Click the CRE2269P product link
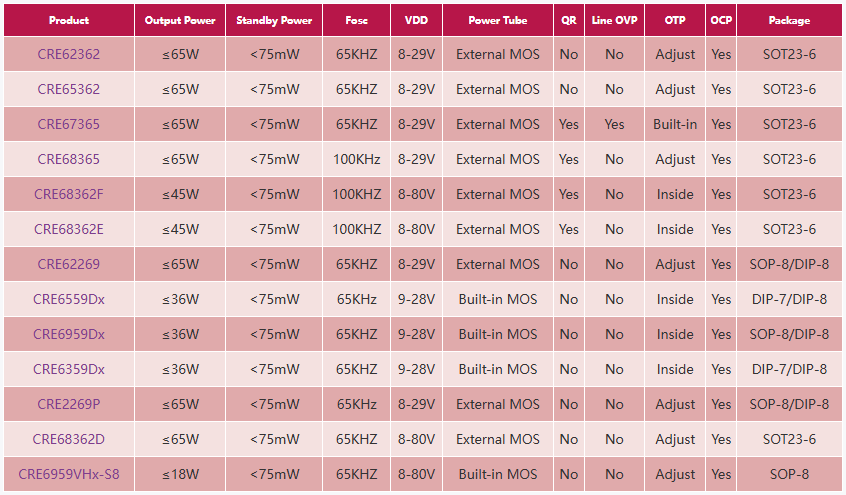Image resolution: width=846 pixels, height=495 pixels. 69,404
